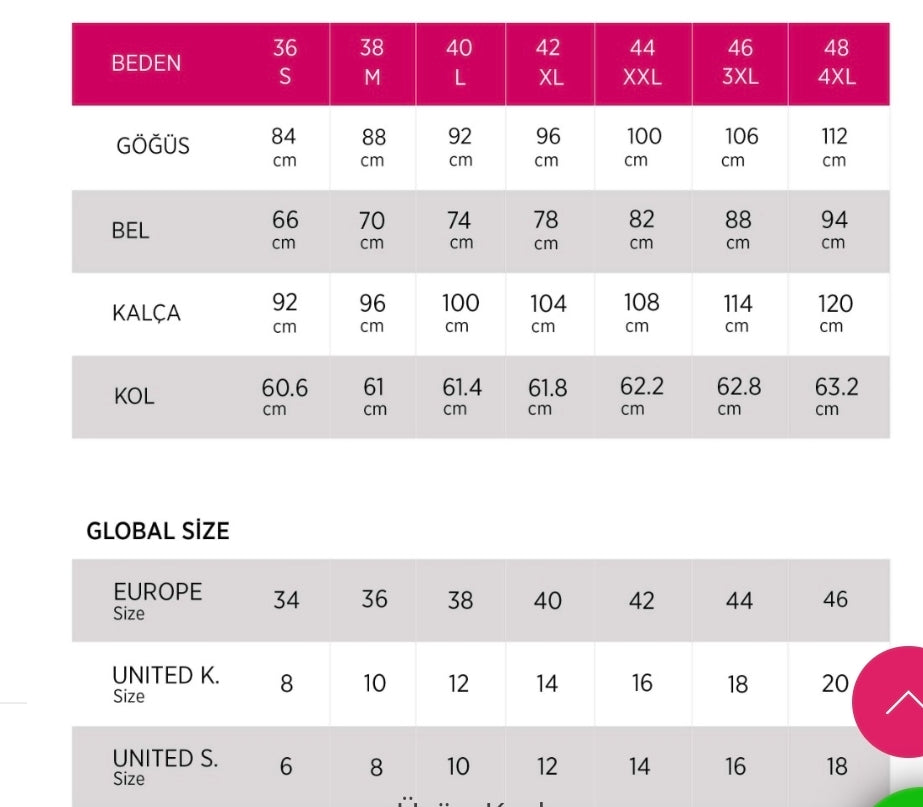Click the BEL row label
Screen dimensions: 923x807
[x=131, y=231]
